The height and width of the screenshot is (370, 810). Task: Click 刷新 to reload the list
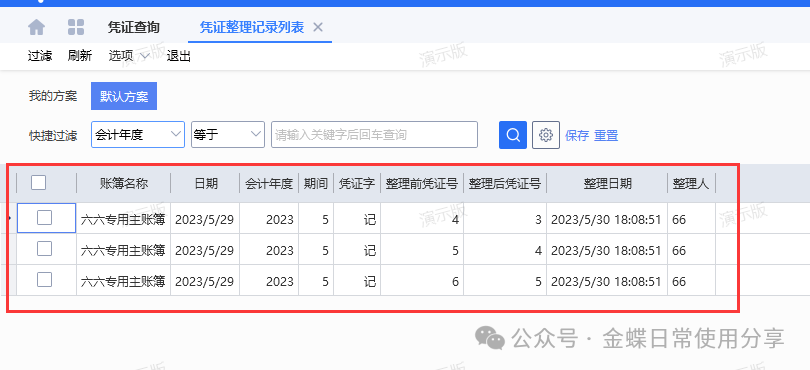coord(80,56)
